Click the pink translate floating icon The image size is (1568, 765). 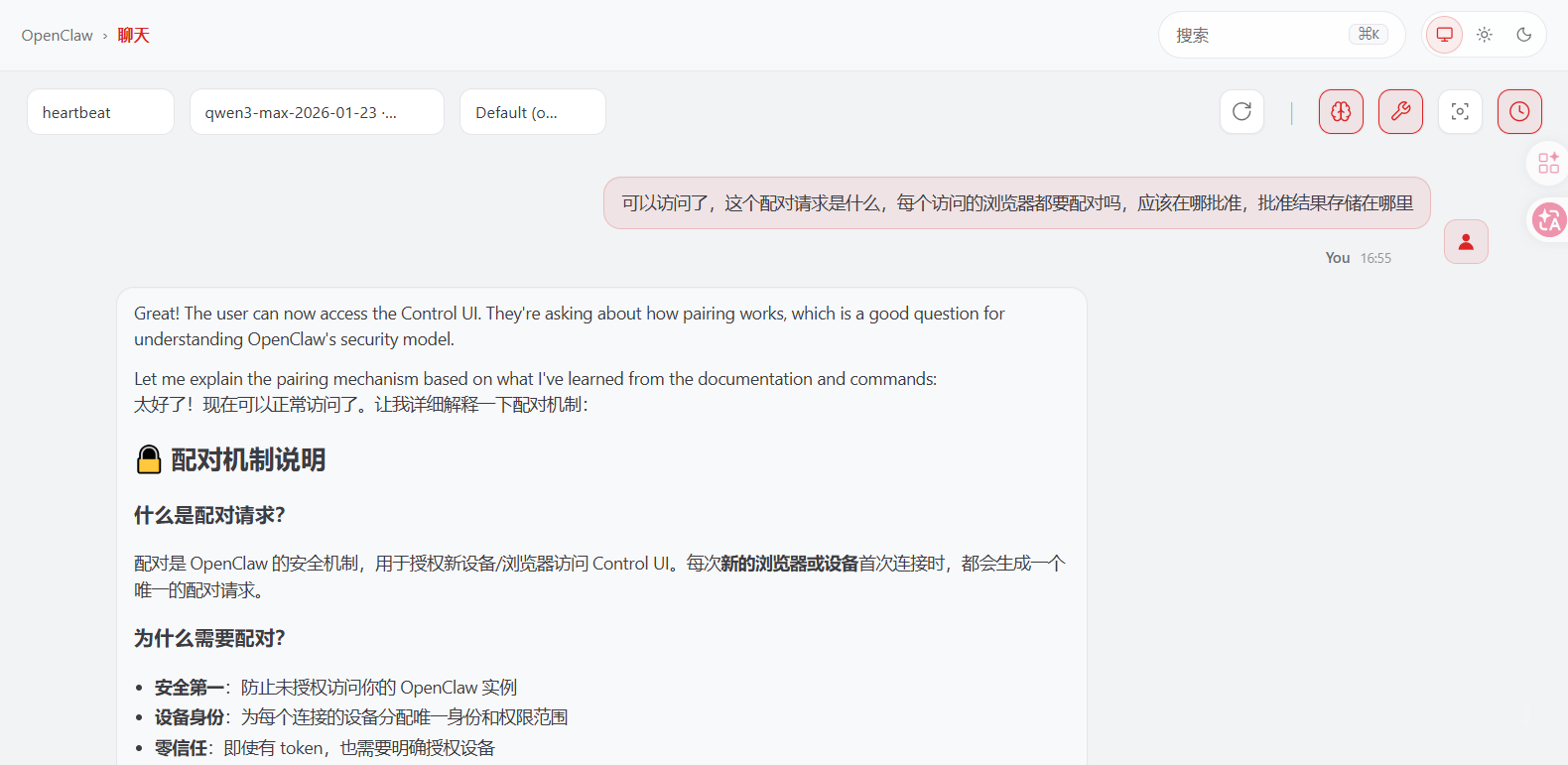(x=1548, y=220)
